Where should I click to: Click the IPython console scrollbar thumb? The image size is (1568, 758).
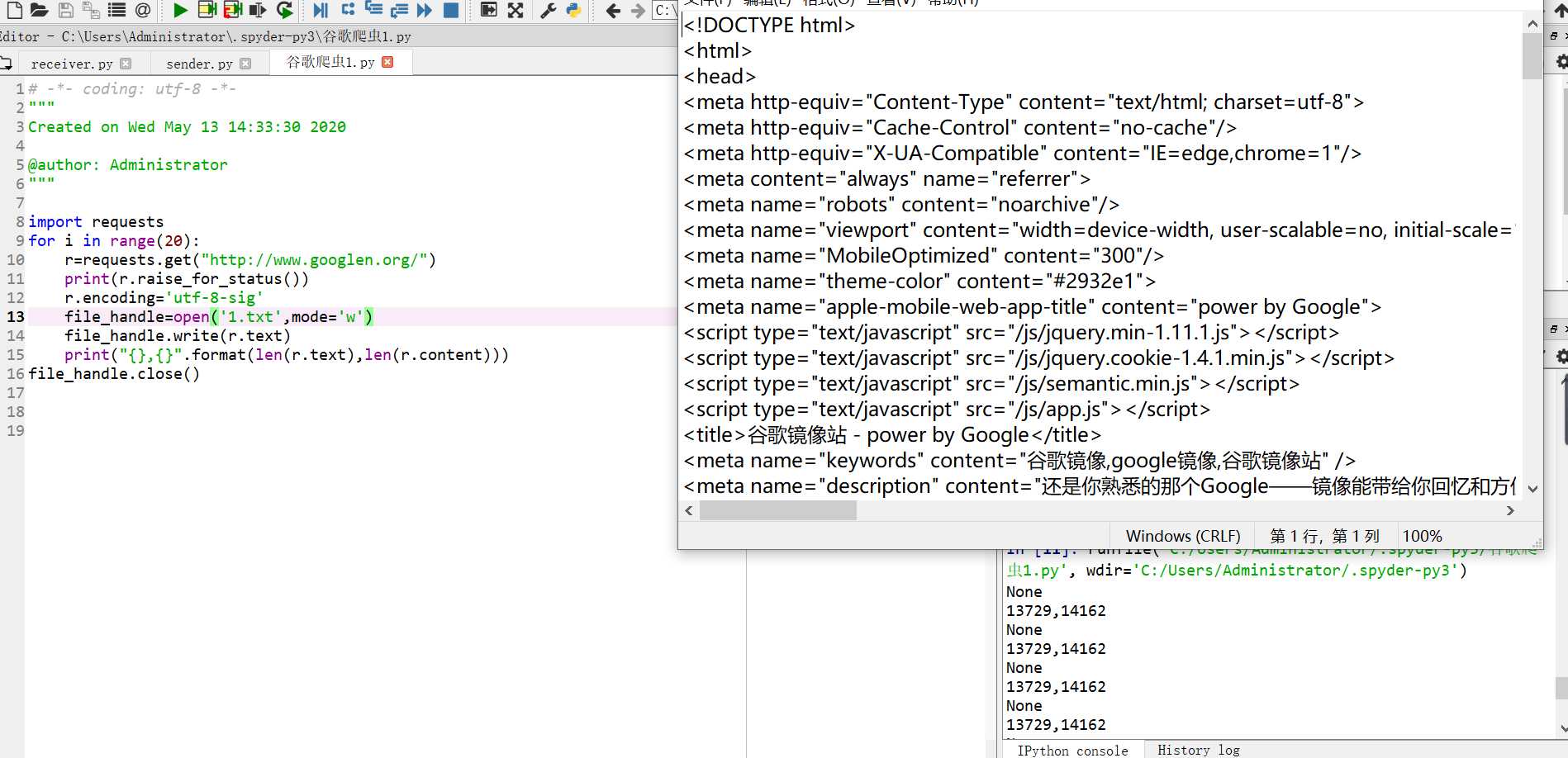pos(1561,688)
